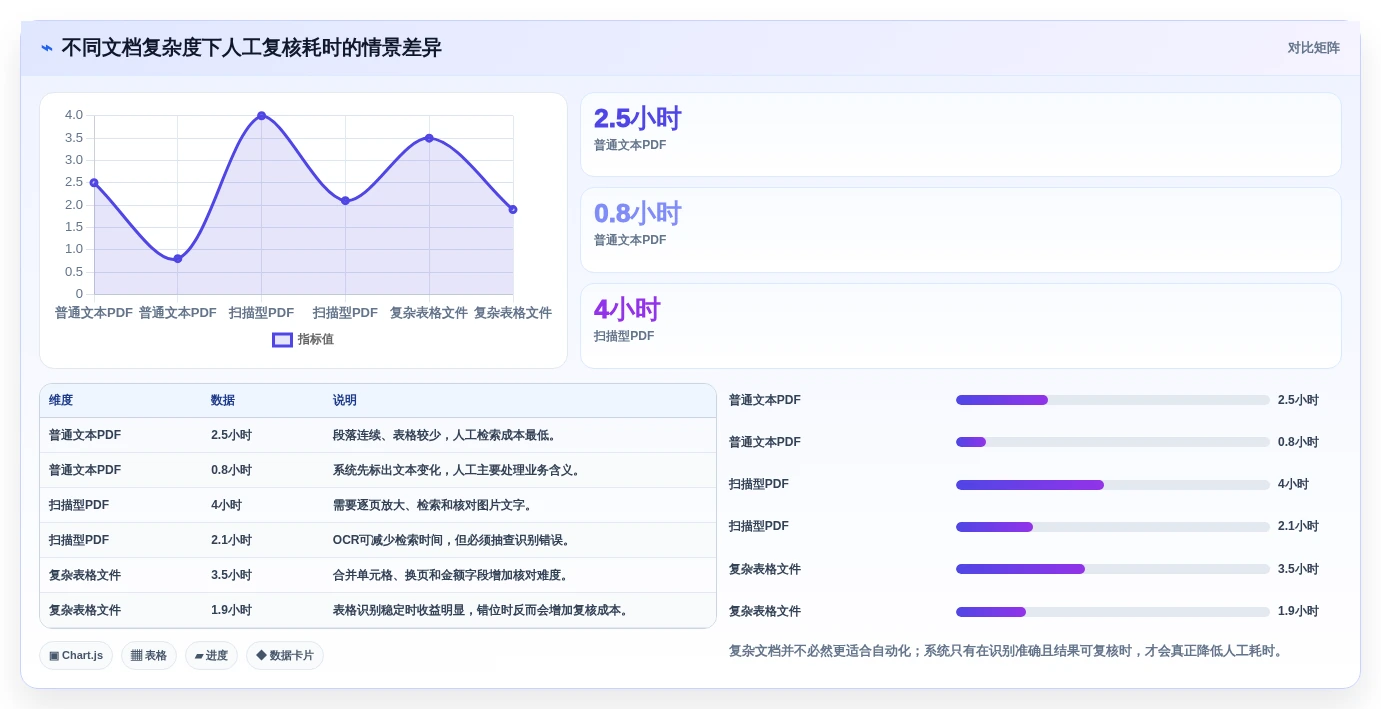
Task: Click the panel title 不同文档复杂度下人工复核耗时的情景差异
Action: [251, 48]
